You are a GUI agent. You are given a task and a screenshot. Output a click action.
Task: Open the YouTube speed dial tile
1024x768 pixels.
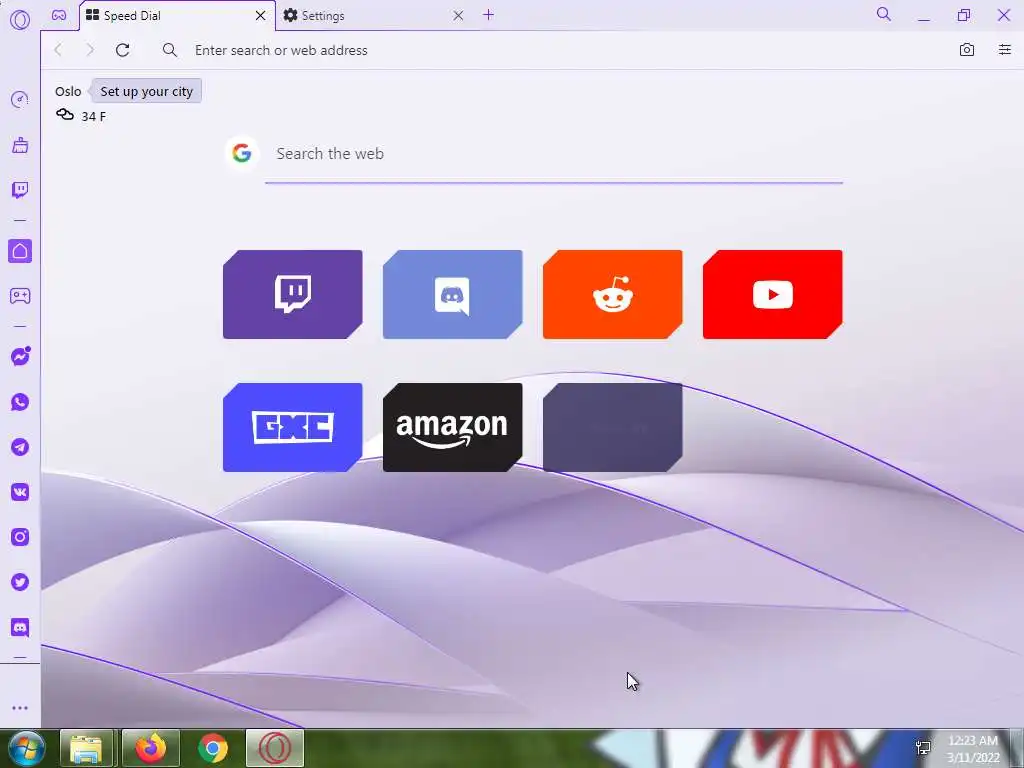773,295
